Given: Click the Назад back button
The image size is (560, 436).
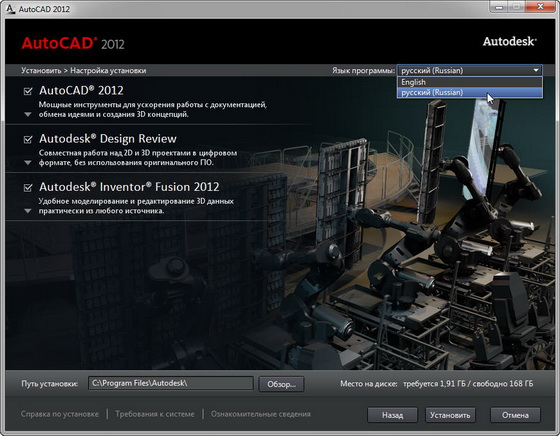Looking at the screenshot, I should [x=392, y=415].
